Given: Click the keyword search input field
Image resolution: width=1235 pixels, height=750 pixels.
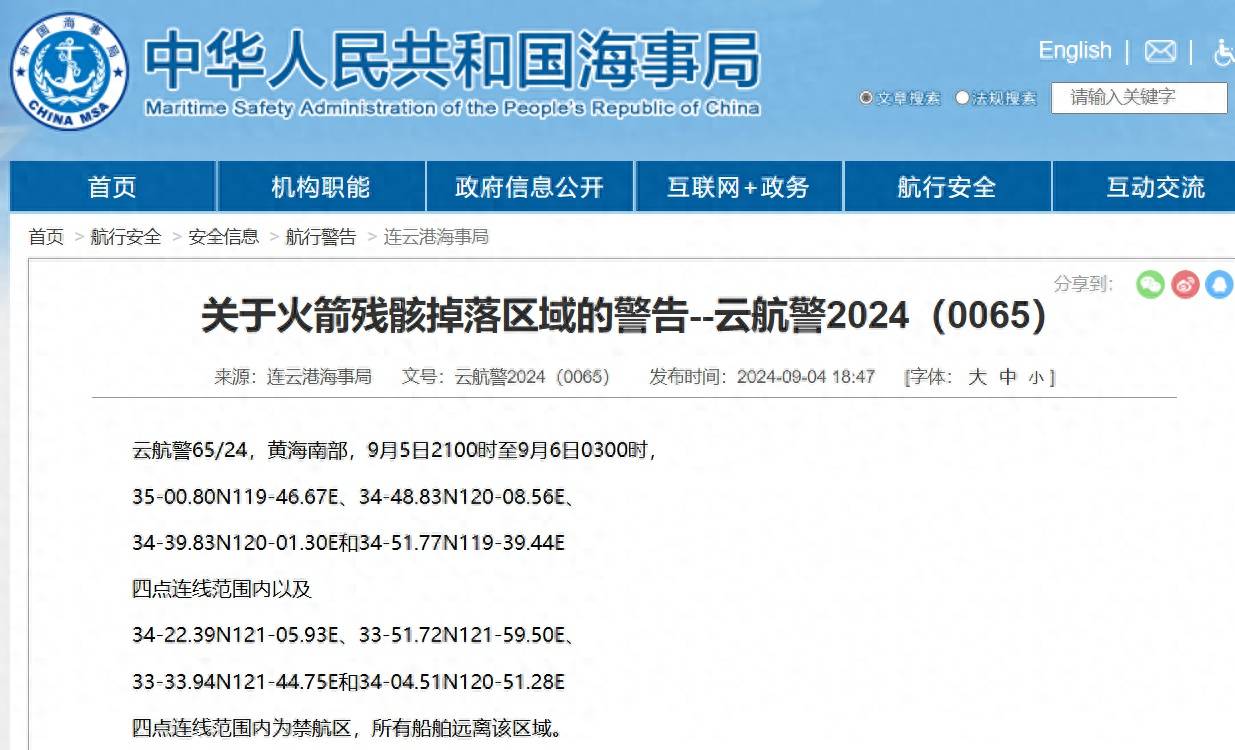Looking at the screenshot, I should pyautogui.click(x=1138, y=98).
